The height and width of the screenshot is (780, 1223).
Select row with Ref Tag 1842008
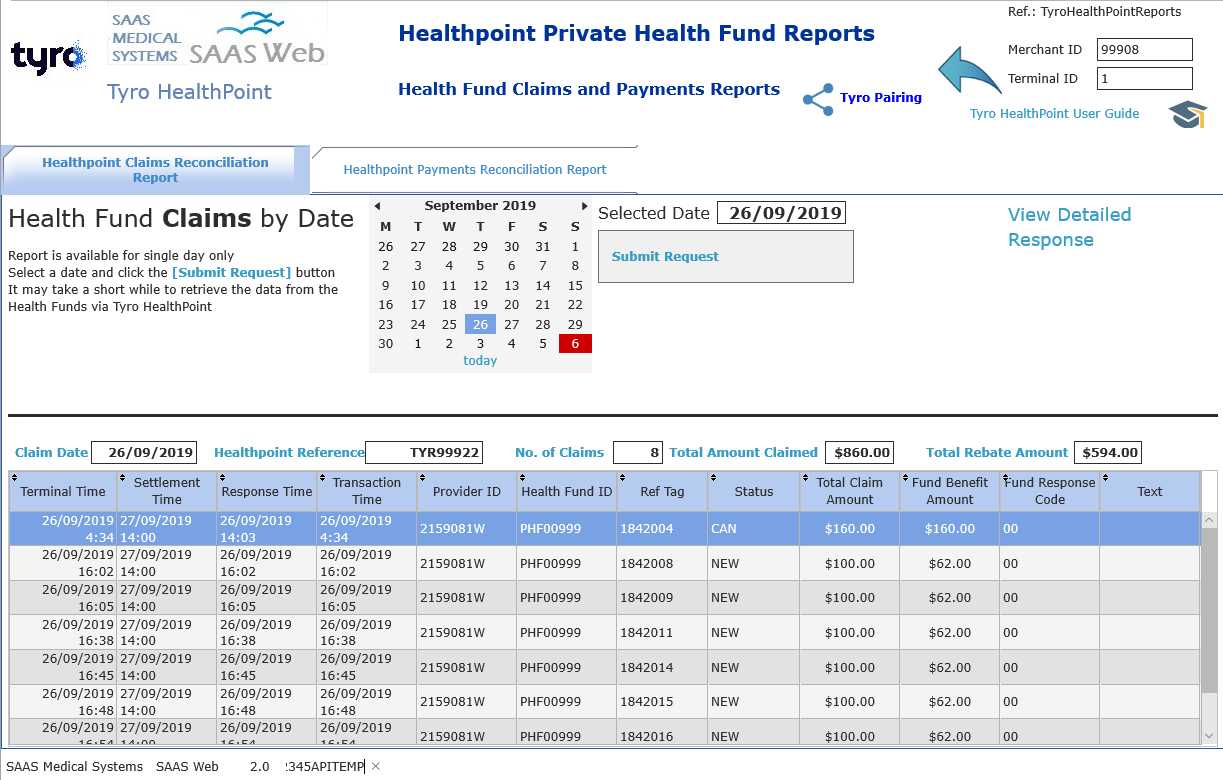point(604,564)
